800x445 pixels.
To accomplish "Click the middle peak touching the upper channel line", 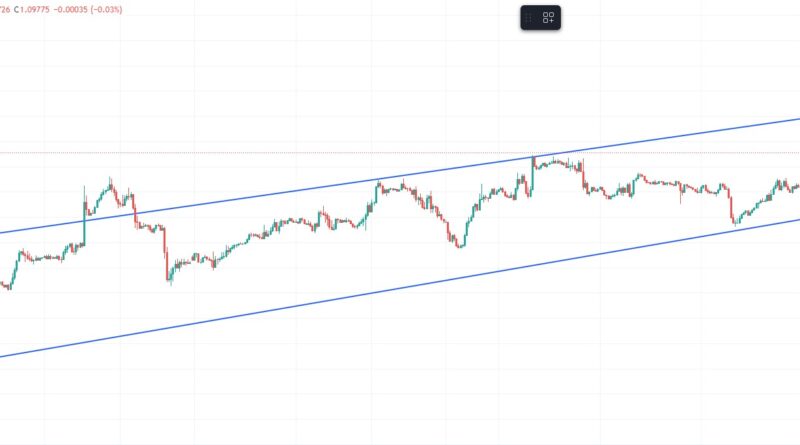I will (x=378, y=183).
